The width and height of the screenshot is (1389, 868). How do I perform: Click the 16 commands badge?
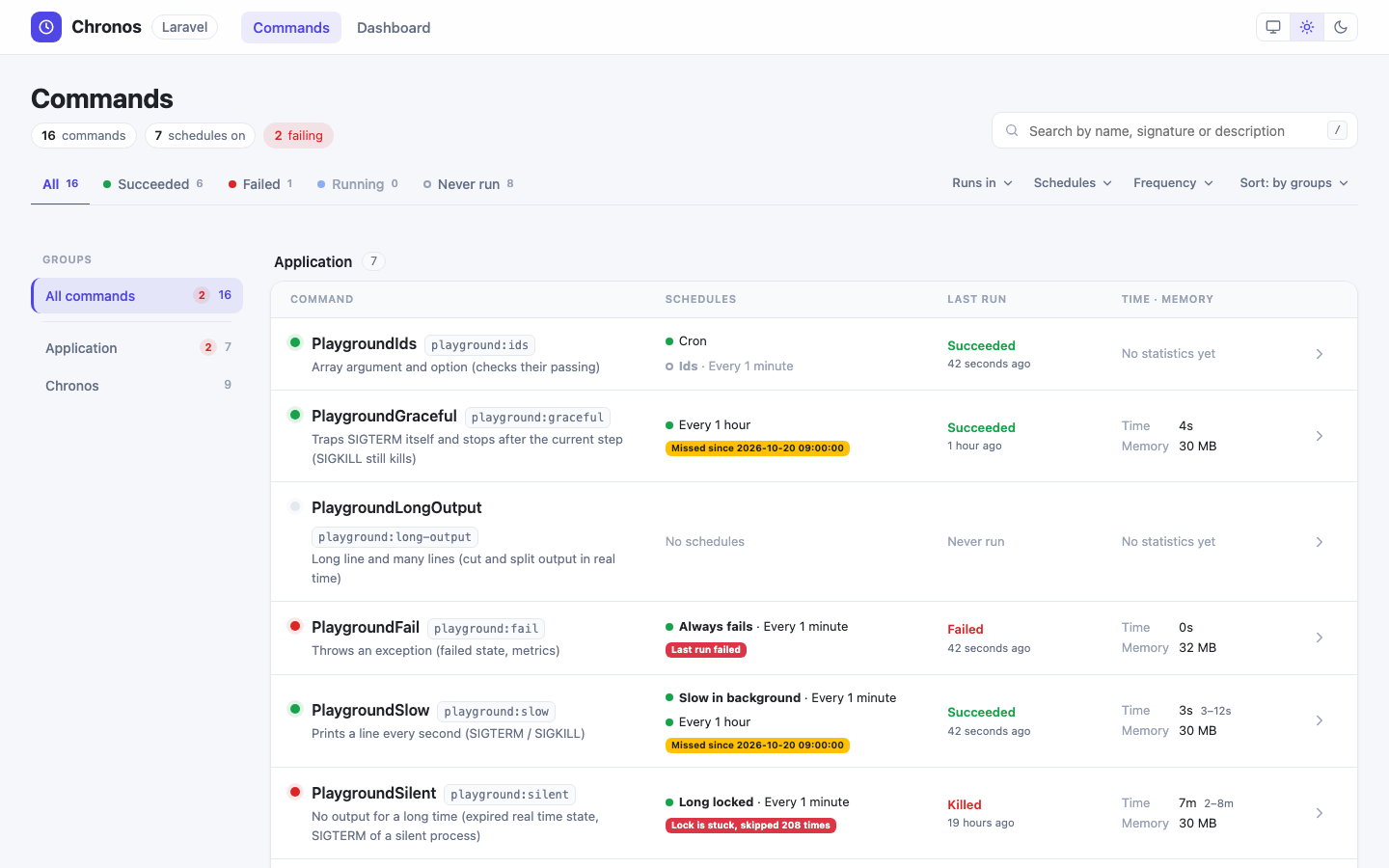click(84, 135)
